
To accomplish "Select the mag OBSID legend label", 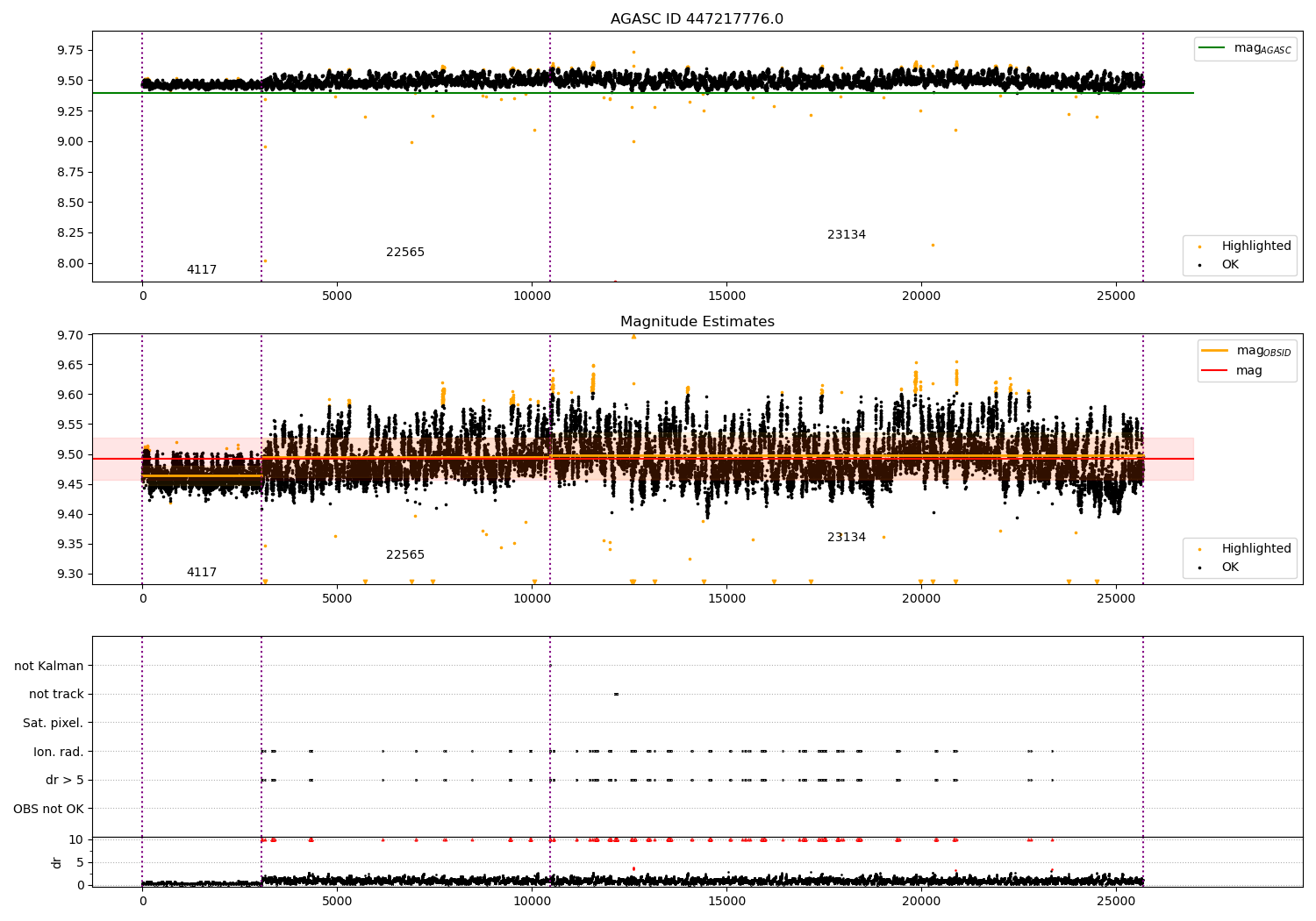I will click(x=1263, y=351).
